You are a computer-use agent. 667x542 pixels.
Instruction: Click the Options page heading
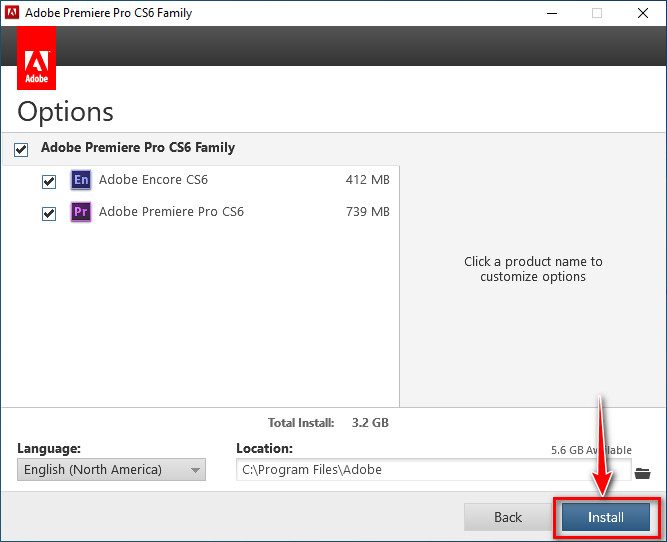[x=66, y=112]
